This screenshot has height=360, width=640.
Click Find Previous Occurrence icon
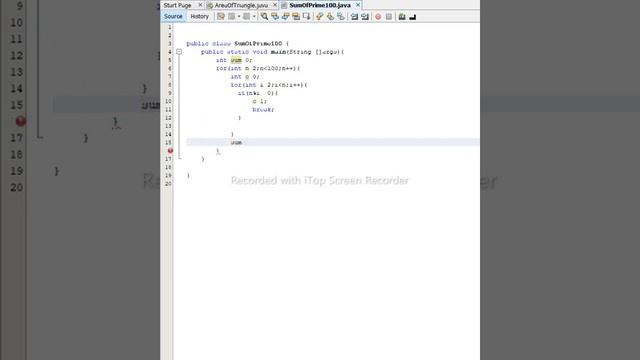pyautogui.click(x=275, y=16)
